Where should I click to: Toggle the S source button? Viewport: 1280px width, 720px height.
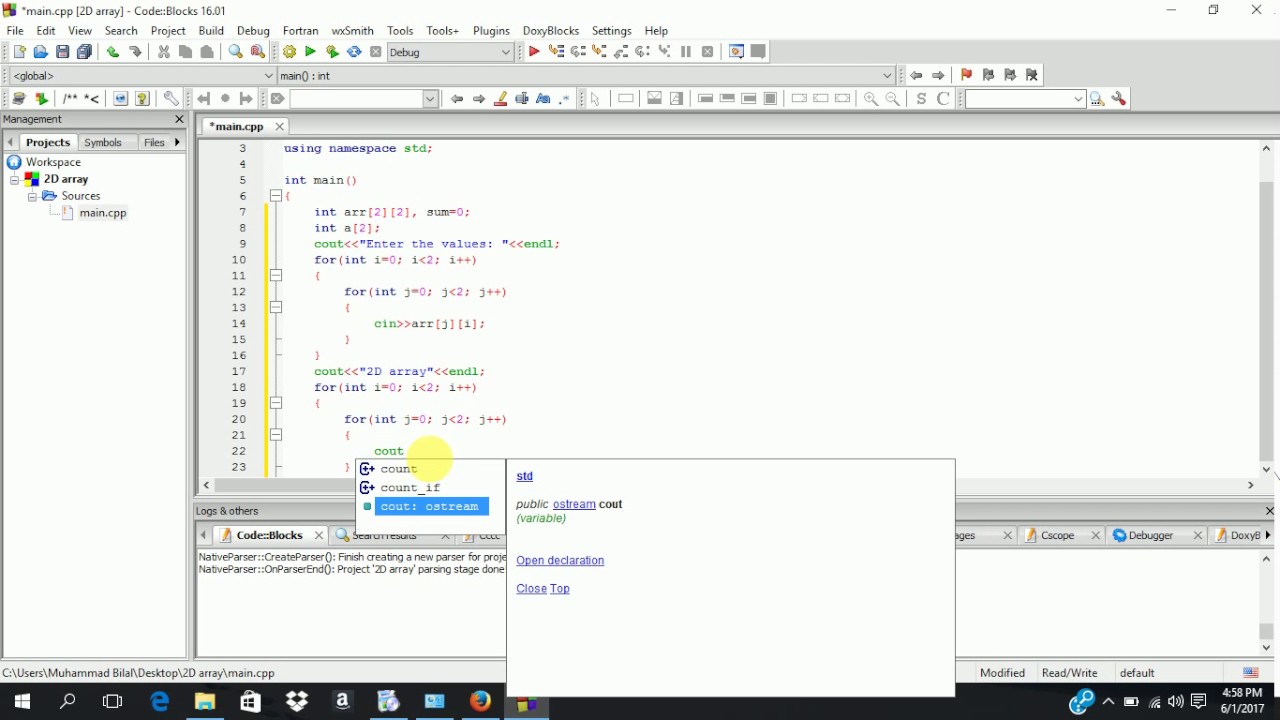[921, 99]
